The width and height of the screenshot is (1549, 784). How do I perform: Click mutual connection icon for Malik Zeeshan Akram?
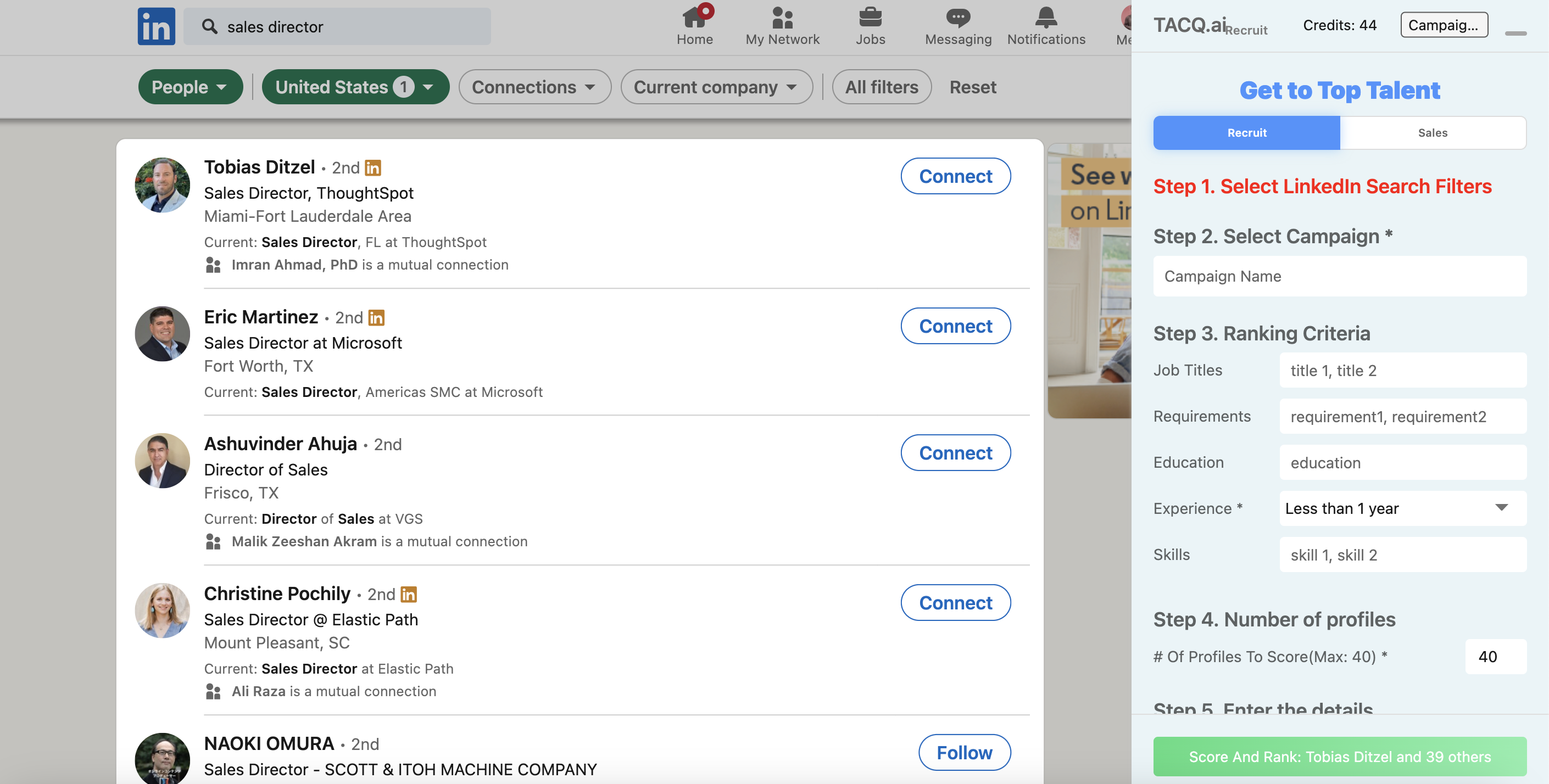[x=213, y=542]
